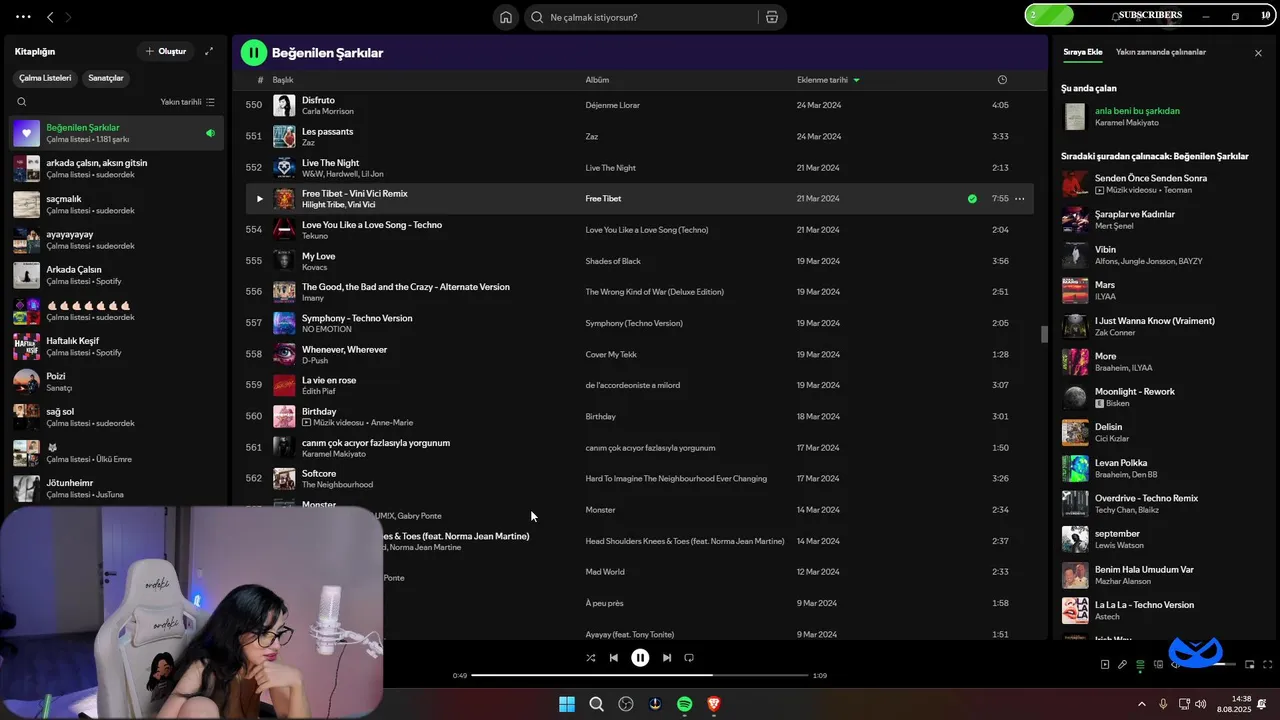Play the Free Tibet - Vini Vici Remix row
1280x720 pixels.
260,199
